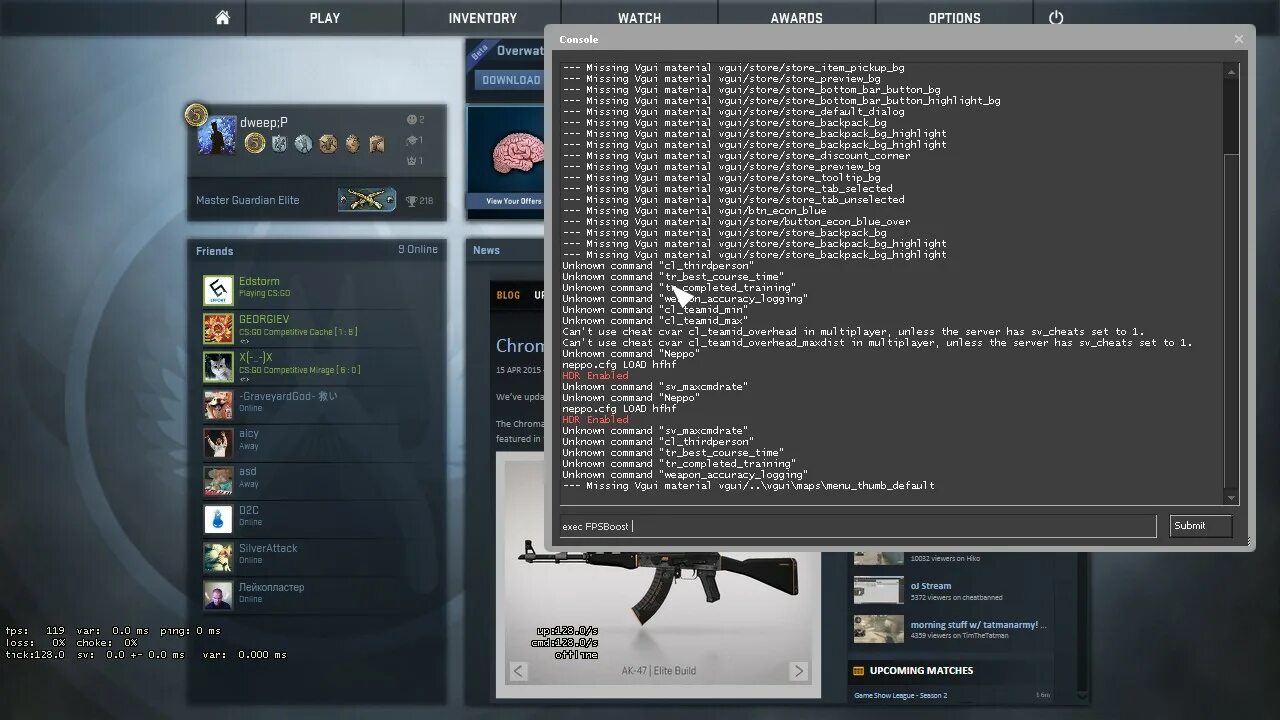Close the Console window
Image resolution: width=1280 pixels, height=720 pixels.
[1239, 39]
